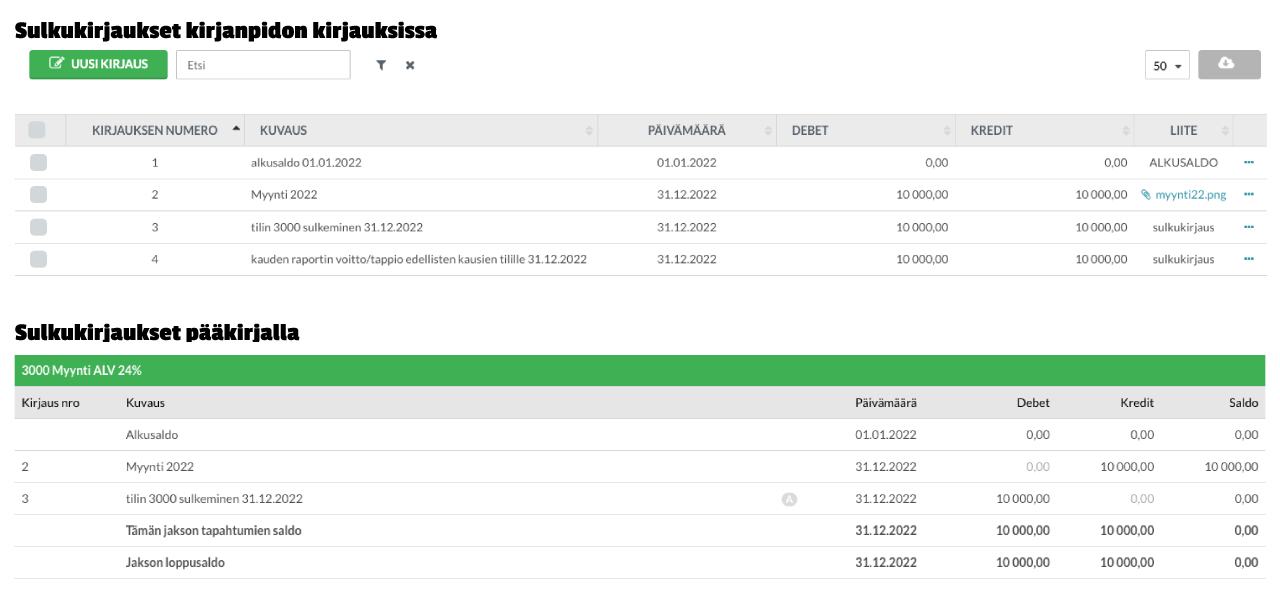Open the 50 rows-per-page dropdown
Viewport: 1280px width, 601px height.
point(1167,65)
